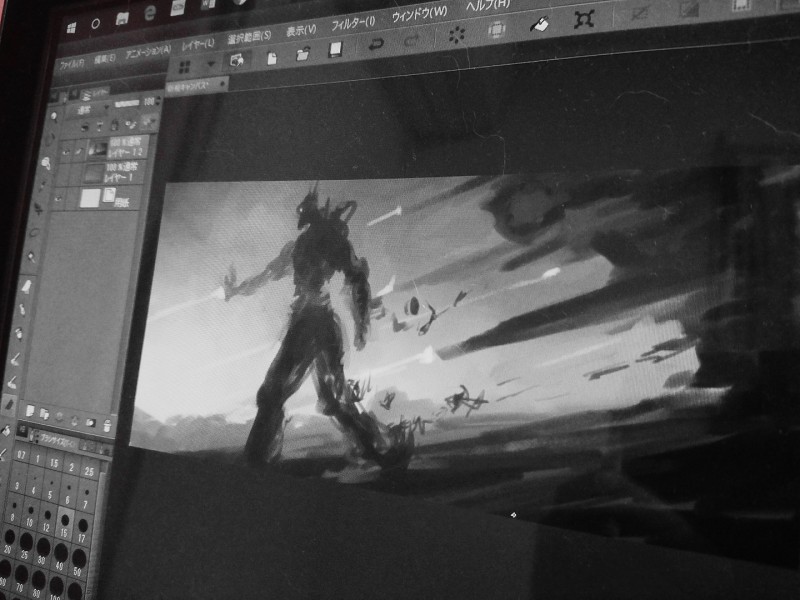The width and height of the screenshot is (800, 600).
Task: Click the new vector layer icon beside it
Action: pos(44,414)
